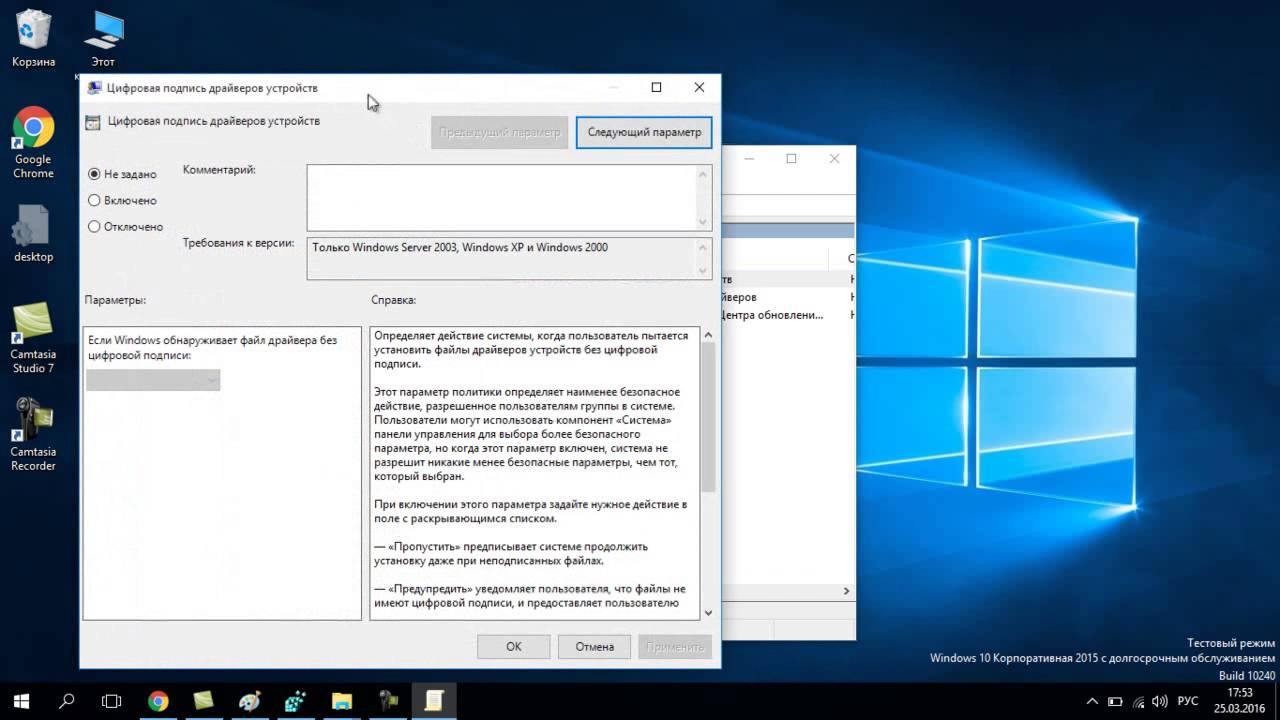Launch the Camtasia Studio 7 desktop shortcut
This screenshot has width=1280, height=720.
(33, 338)
